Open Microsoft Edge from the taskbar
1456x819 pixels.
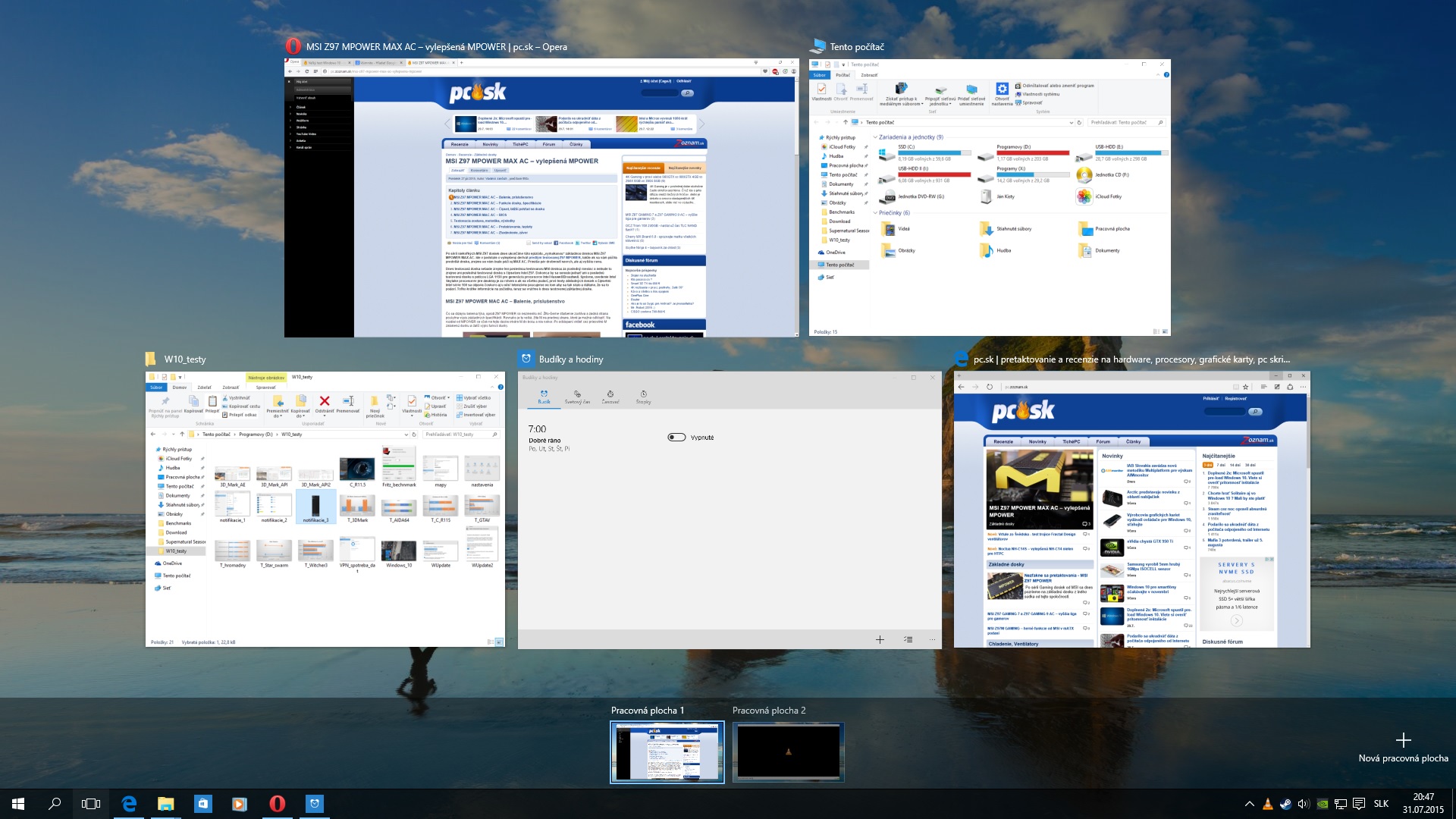[x=129, y=804]
